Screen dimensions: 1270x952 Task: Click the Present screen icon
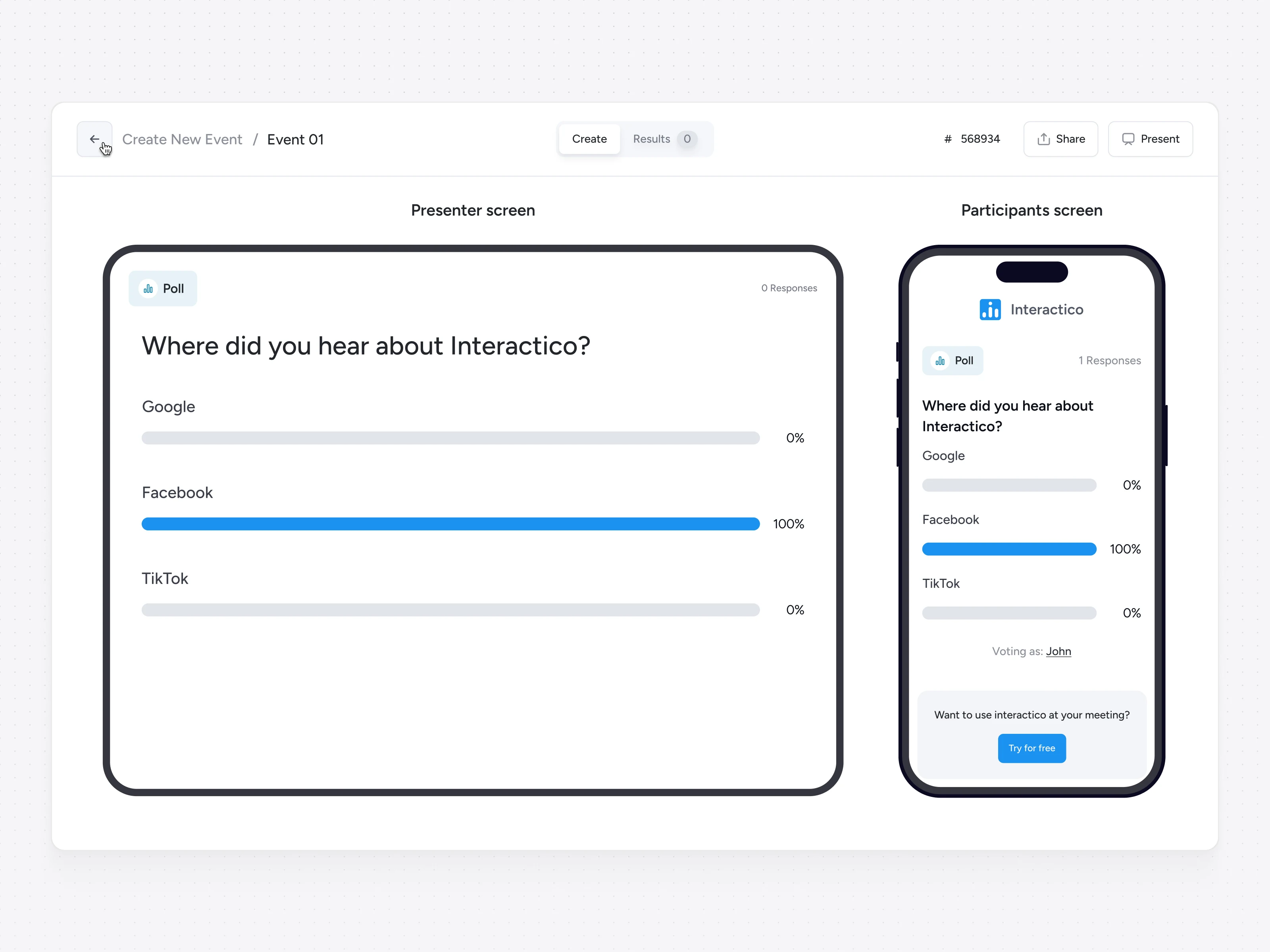pos(1128,139)
